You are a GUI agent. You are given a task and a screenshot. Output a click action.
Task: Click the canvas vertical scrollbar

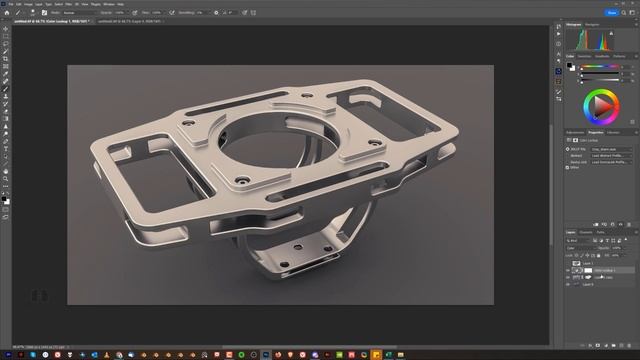(551, 184)
